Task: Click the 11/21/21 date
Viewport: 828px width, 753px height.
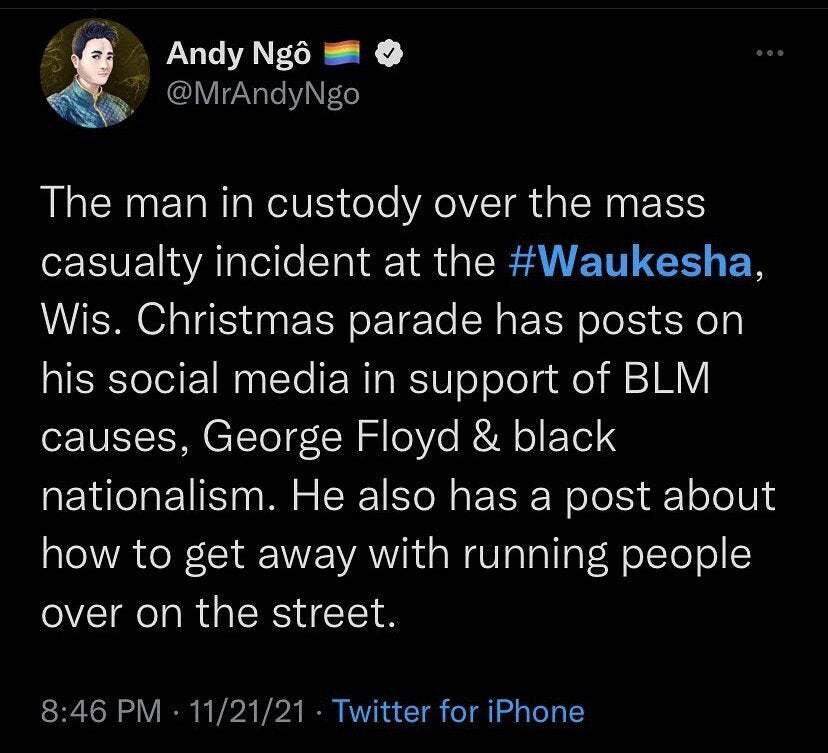Action: (245, 711)
